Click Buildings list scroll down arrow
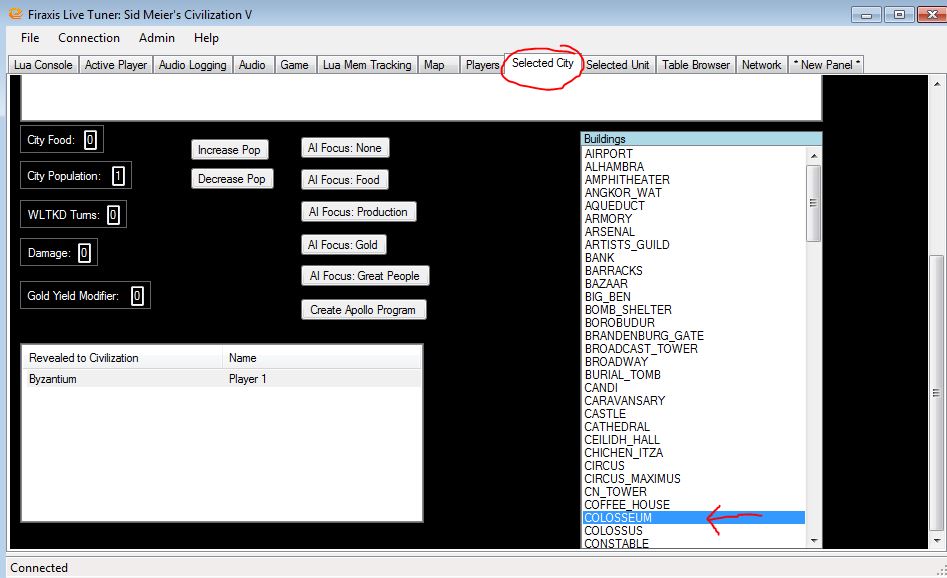Image resolution: width=947 pixels, height=578 pixels. tap(814, 541)
